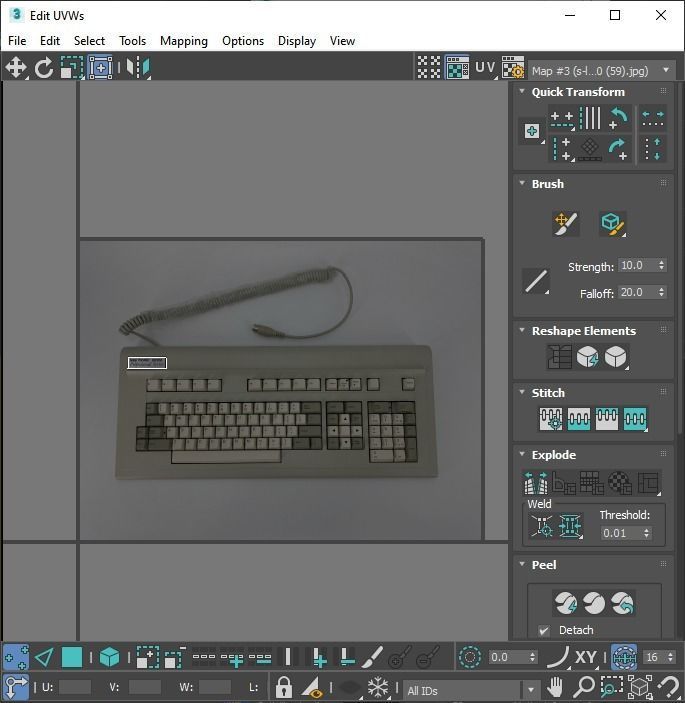Open the Display menu
This screenshot has width=685, height=703.
(x=297, y=41)
